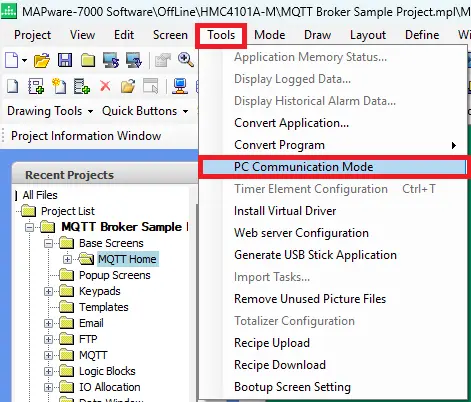
Task: Expand the MQTT node
Action: pos(48,355)
